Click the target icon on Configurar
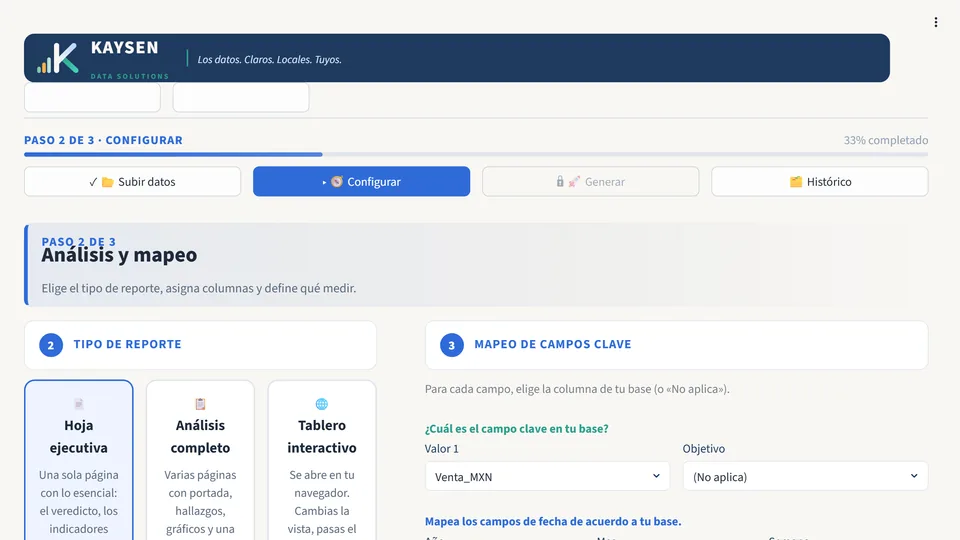 point(337,181)
